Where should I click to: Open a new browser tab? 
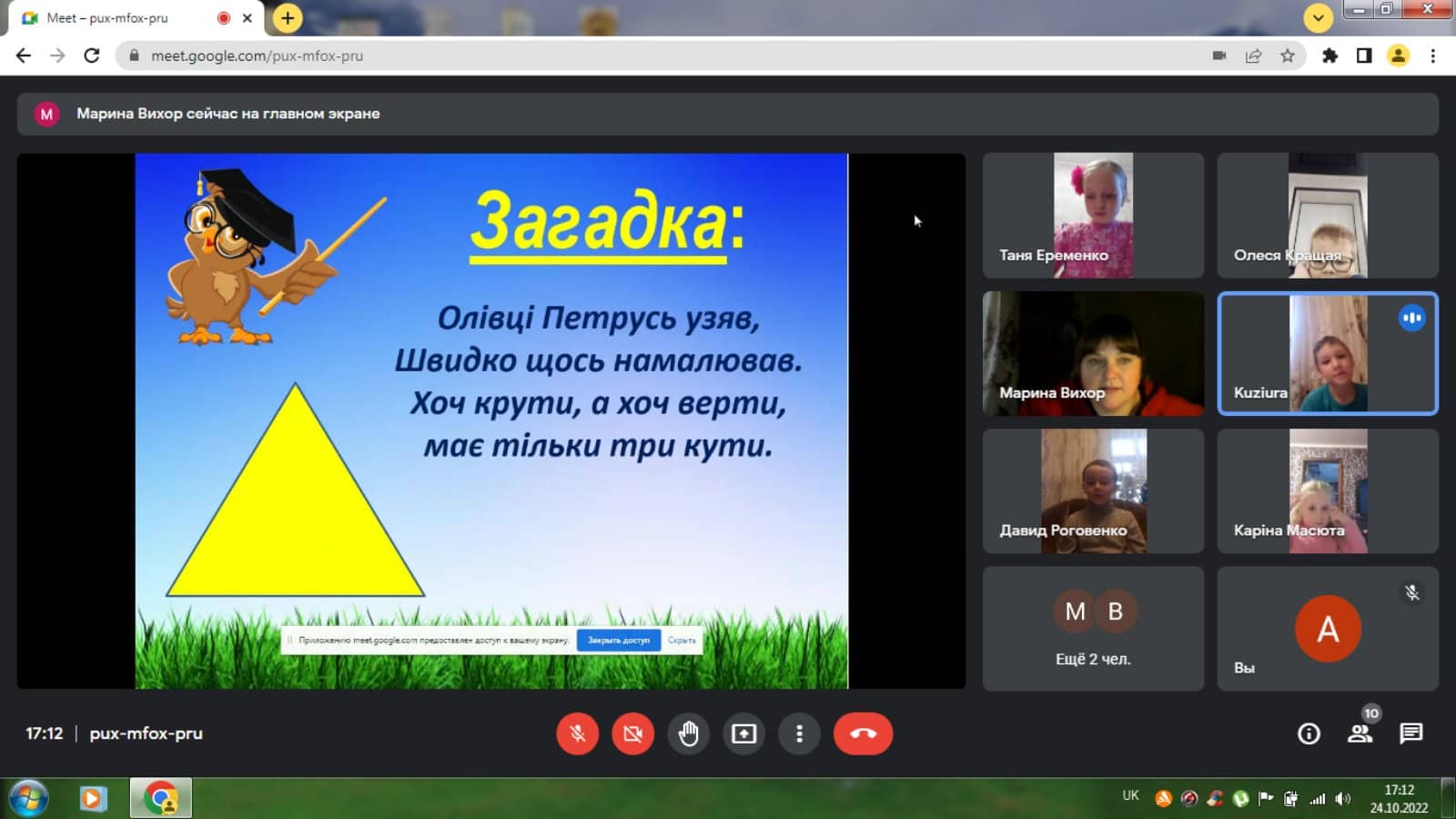288,17
